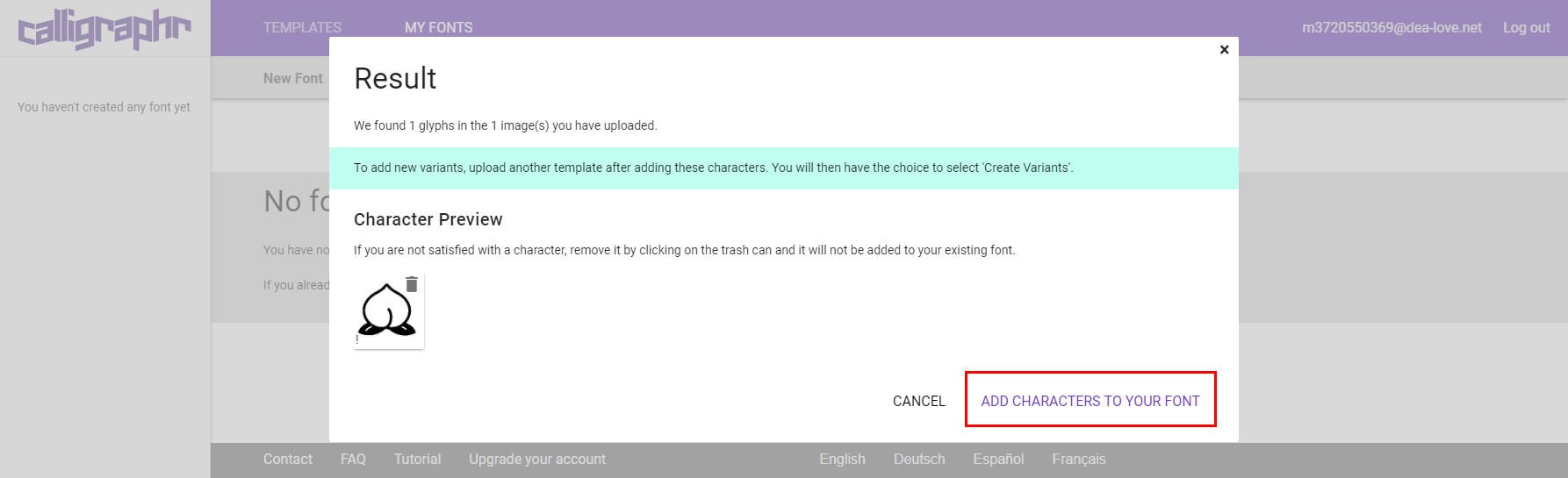Open the Templates tab
Image resolution: width=1568 pixels, height=478 pixels.
302,27
